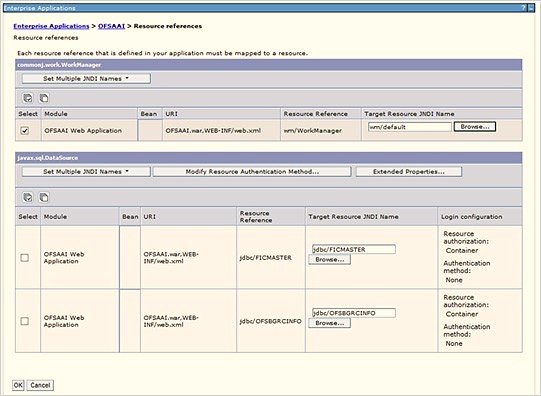Open the OFSAAI breadcrumb link

111,26
